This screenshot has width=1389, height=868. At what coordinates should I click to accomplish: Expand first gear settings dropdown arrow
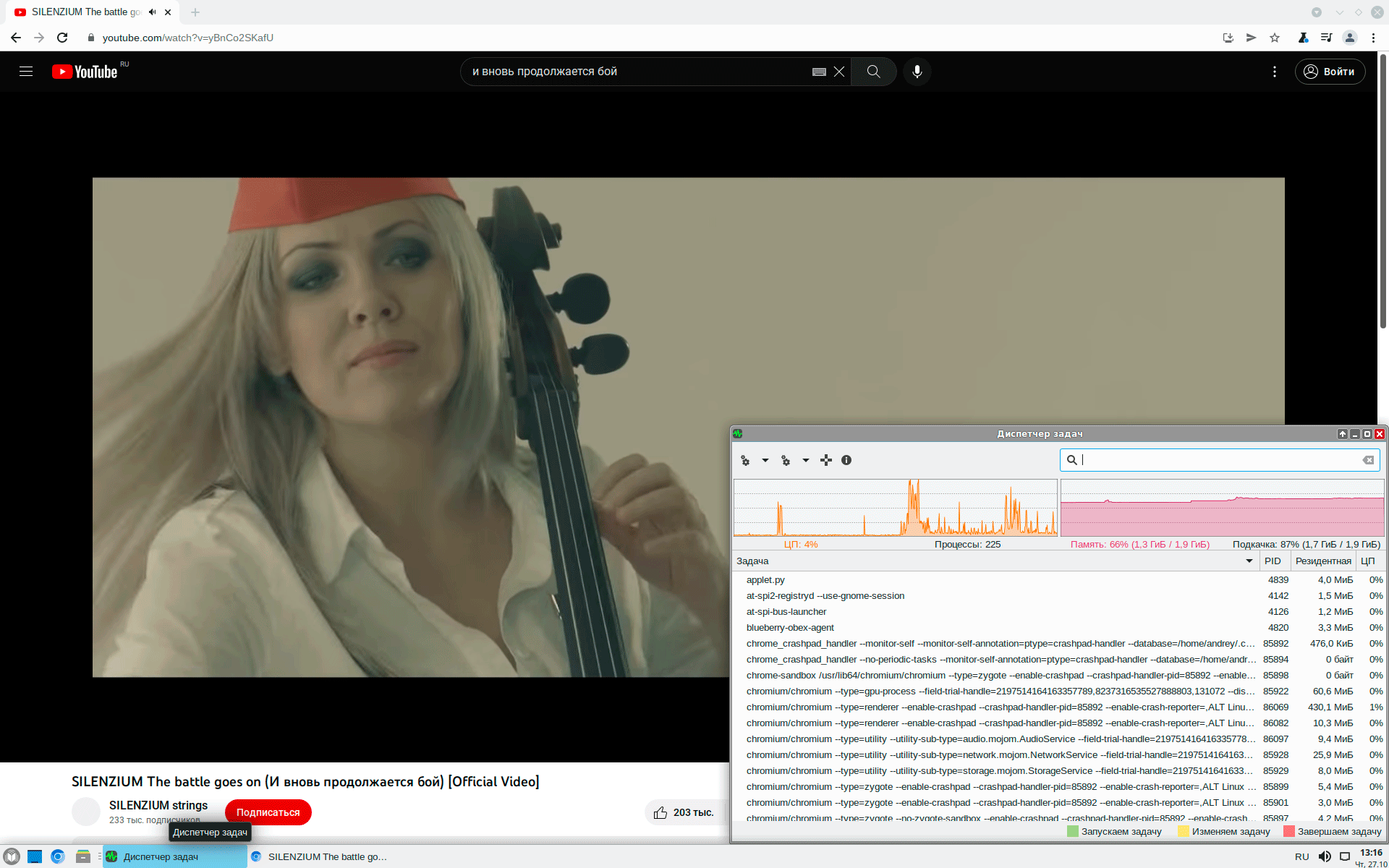click(765, 460)
